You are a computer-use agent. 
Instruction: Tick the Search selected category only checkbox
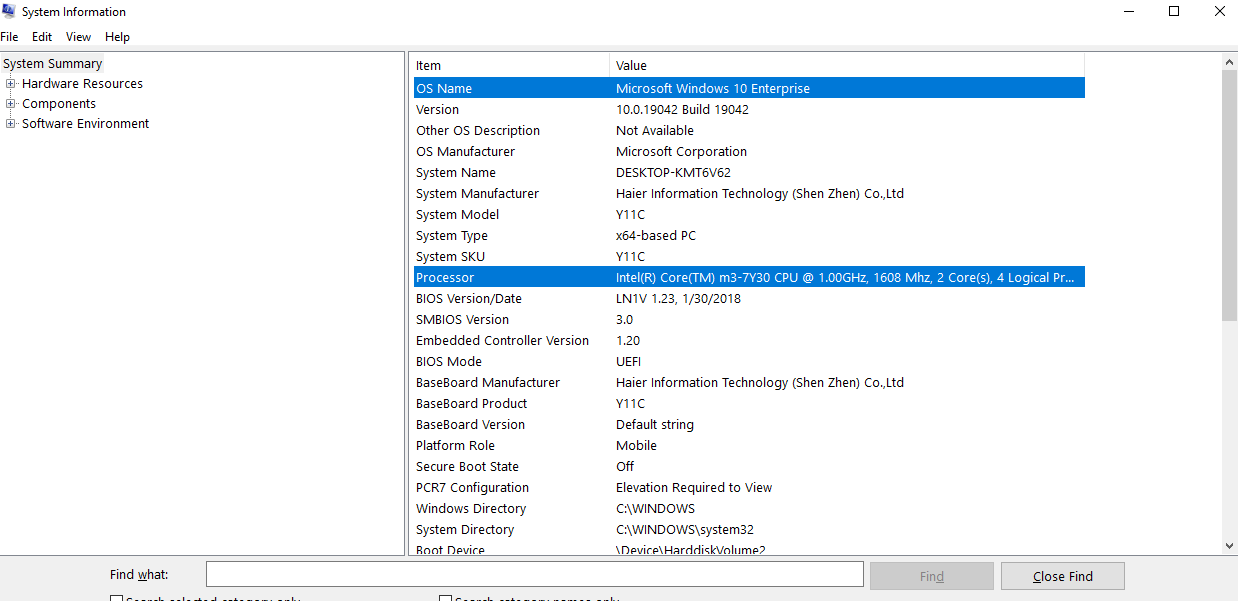coord(116,598)
